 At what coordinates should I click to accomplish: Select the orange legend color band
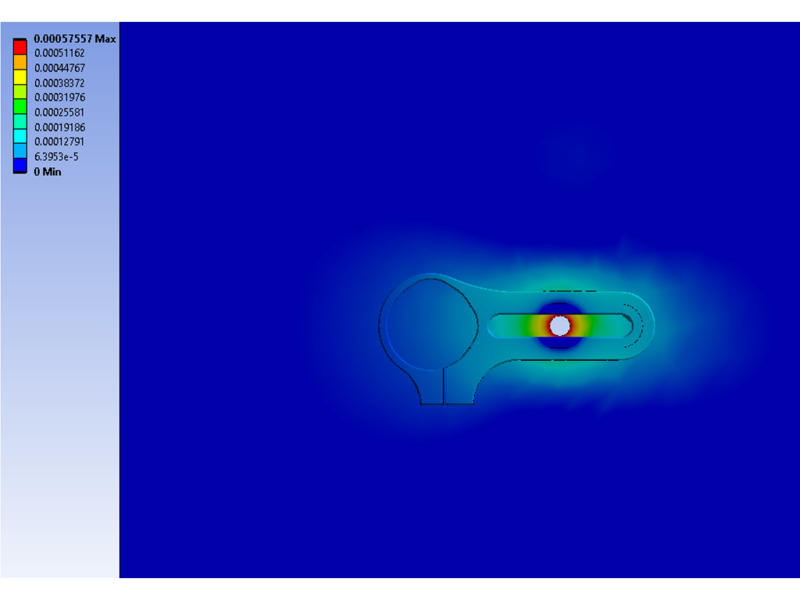coord(19,64)
